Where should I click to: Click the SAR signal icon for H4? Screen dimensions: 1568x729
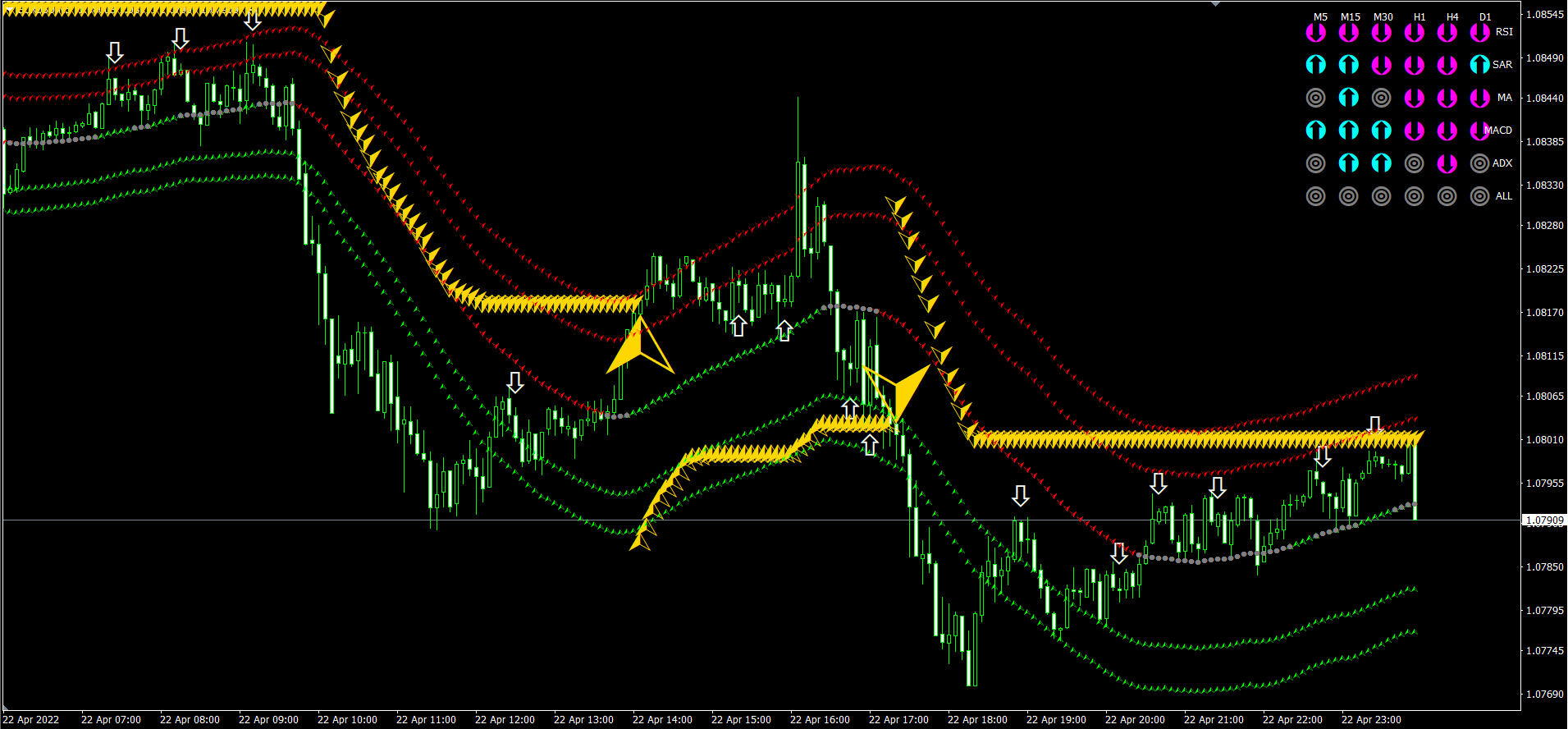(1447, 65)
